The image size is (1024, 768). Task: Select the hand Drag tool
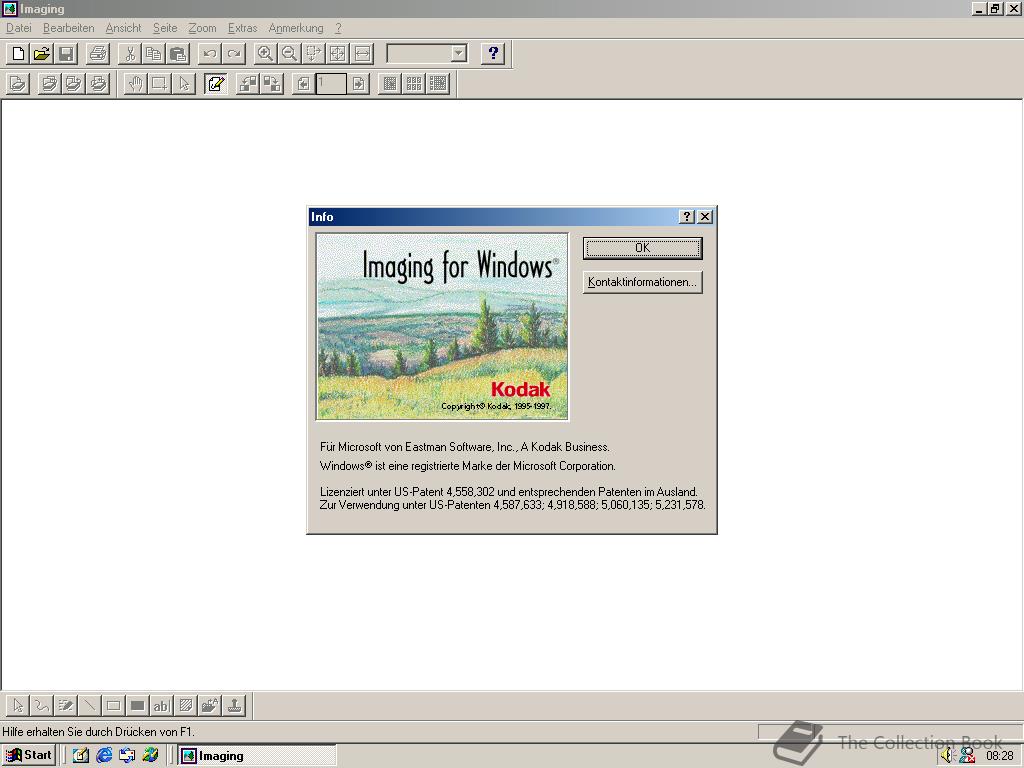click(x=135, y=84)
